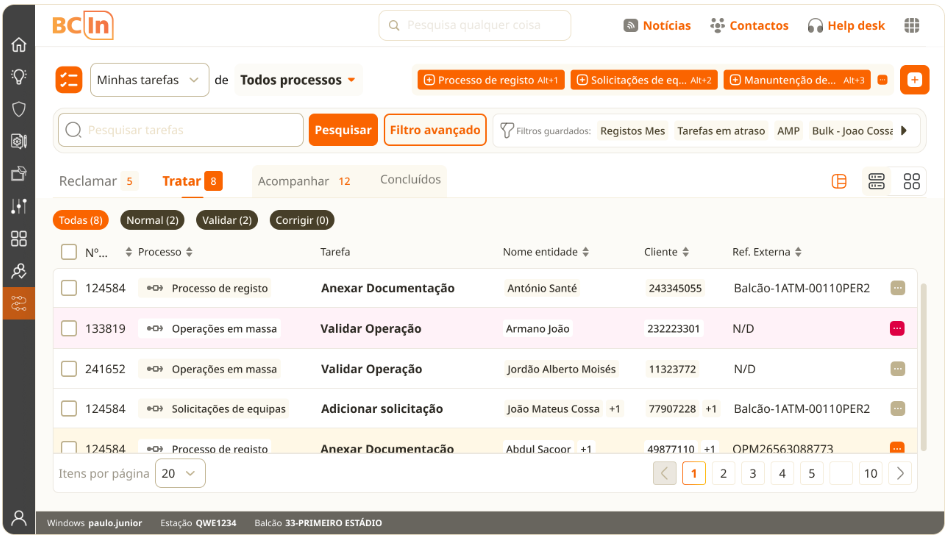
Task: Click the saved filters funnel icon
Action: tap(507, 130)
